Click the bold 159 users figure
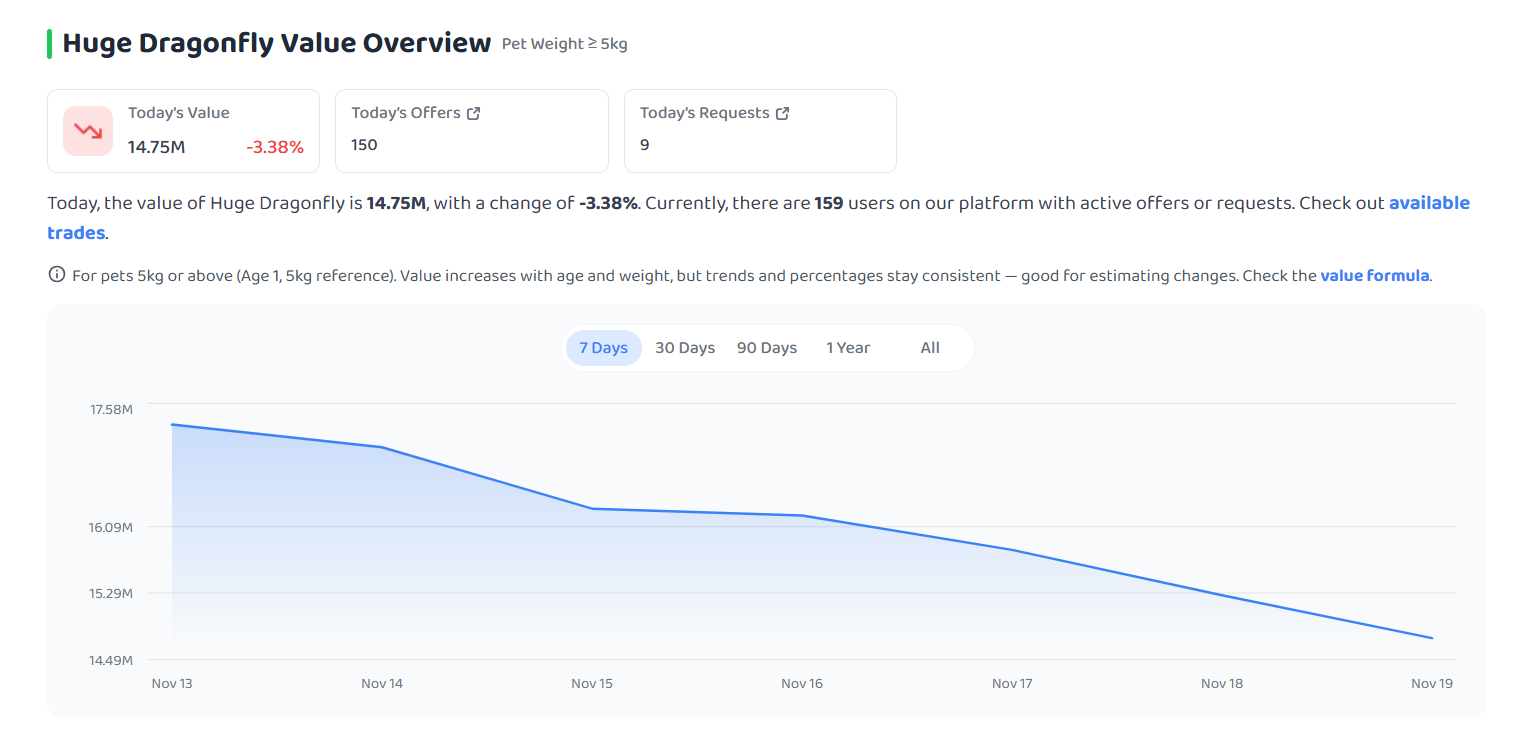The height and width of the screenshot is (737, 1527). (x=829, y=203)
